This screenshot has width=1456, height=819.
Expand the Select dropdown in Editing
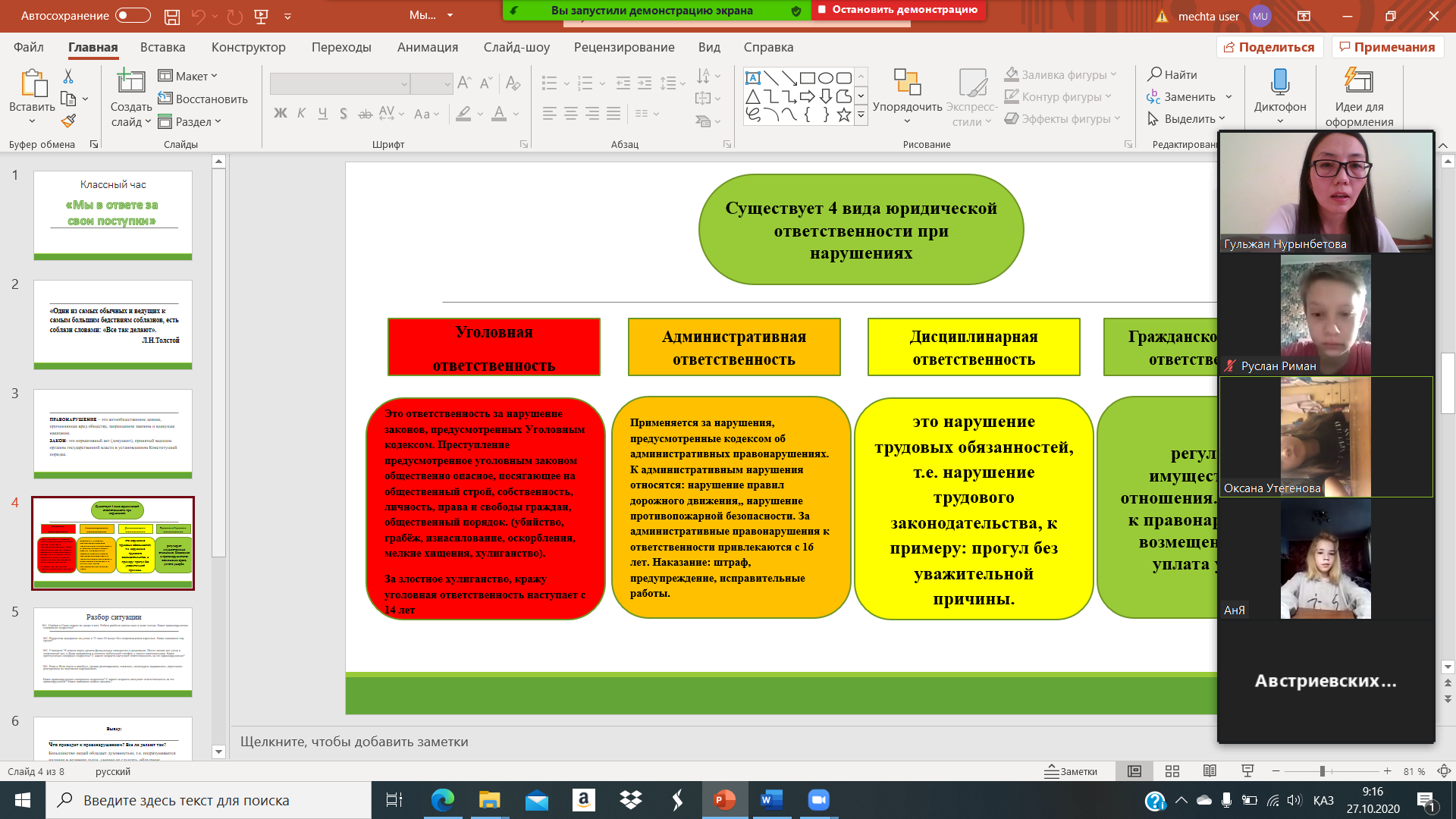click(x=1187, y=119)
